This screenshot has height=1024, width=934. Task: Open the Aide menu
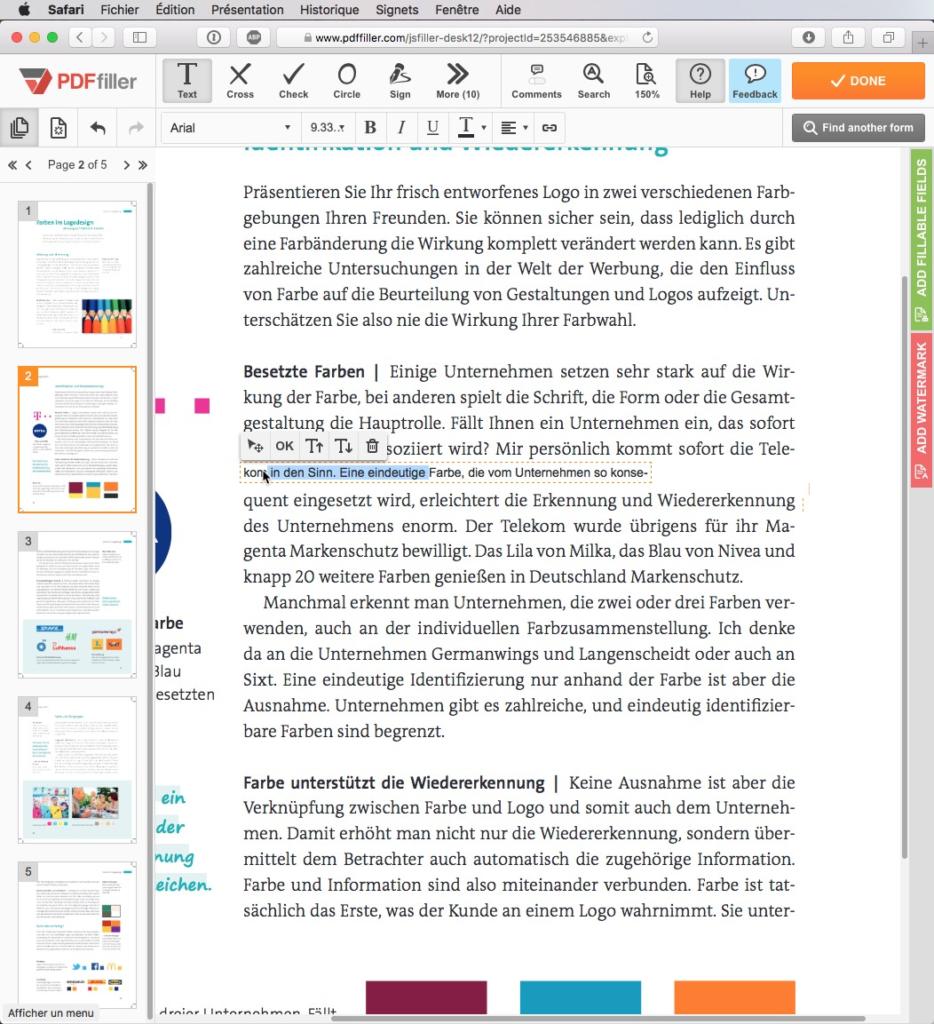[507, 10]
